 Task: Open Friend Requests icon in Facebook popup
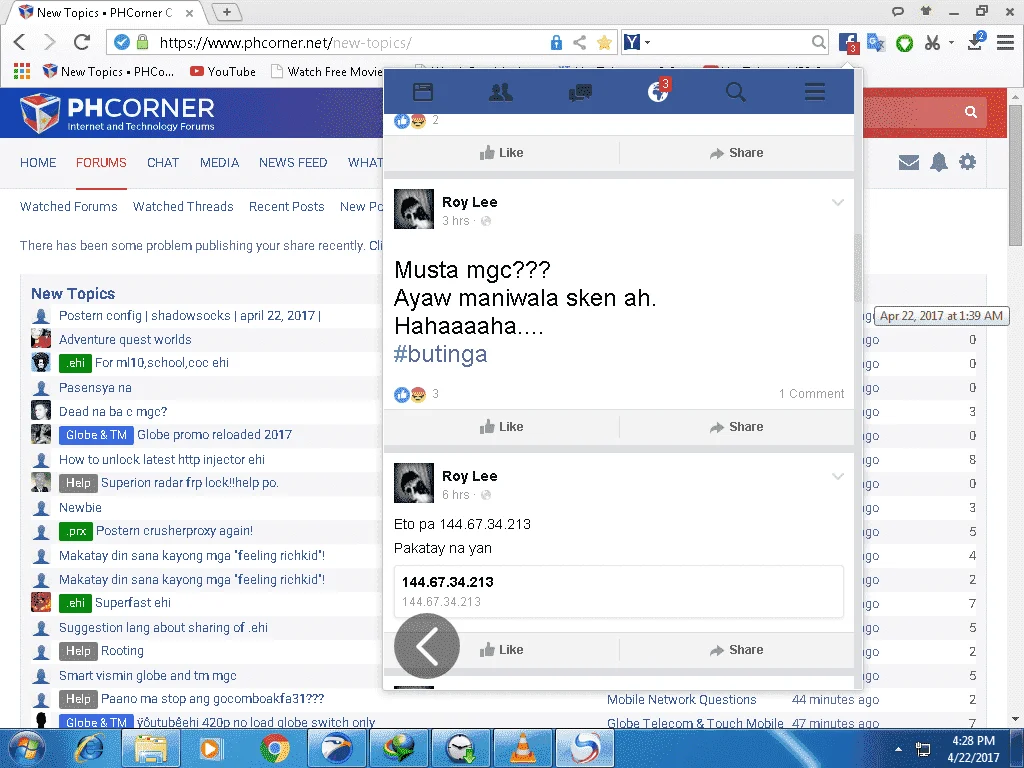(x=501, y=92)
